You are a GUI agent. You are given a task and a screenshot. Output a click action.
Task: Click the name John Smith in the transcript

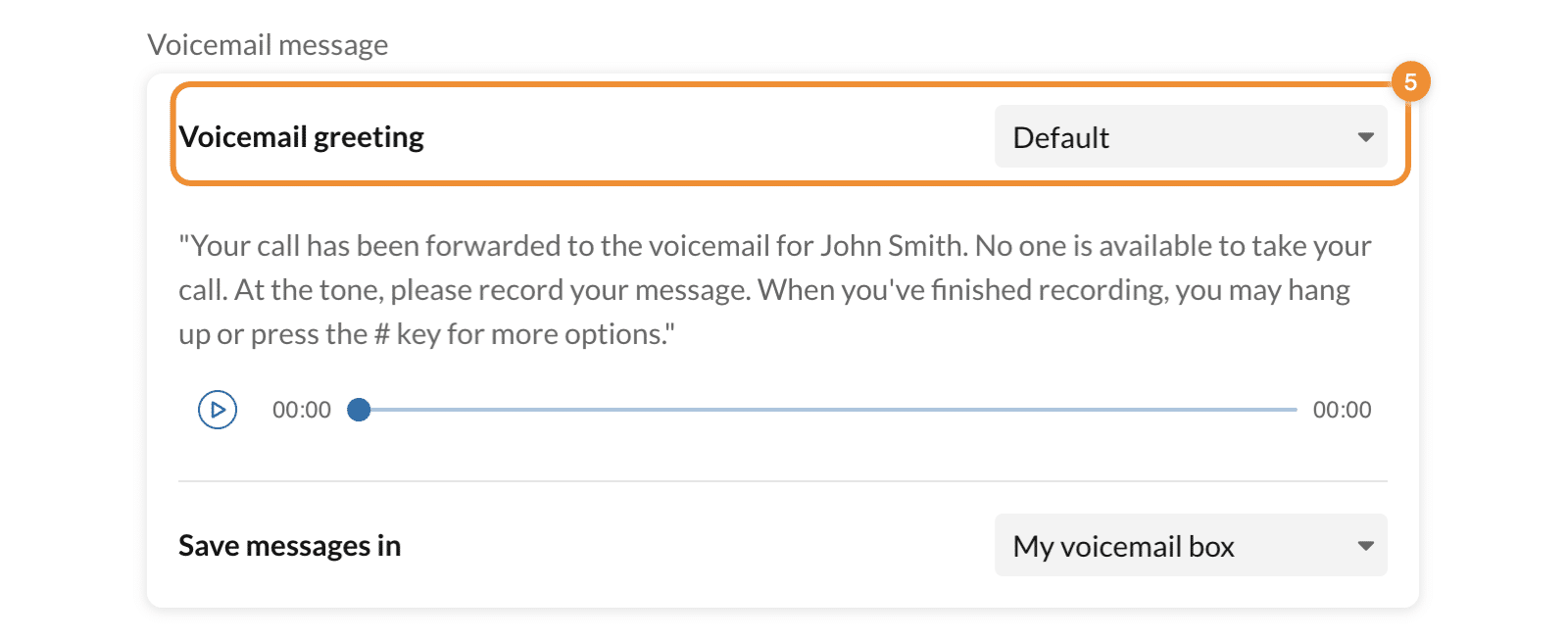point(892,246)
